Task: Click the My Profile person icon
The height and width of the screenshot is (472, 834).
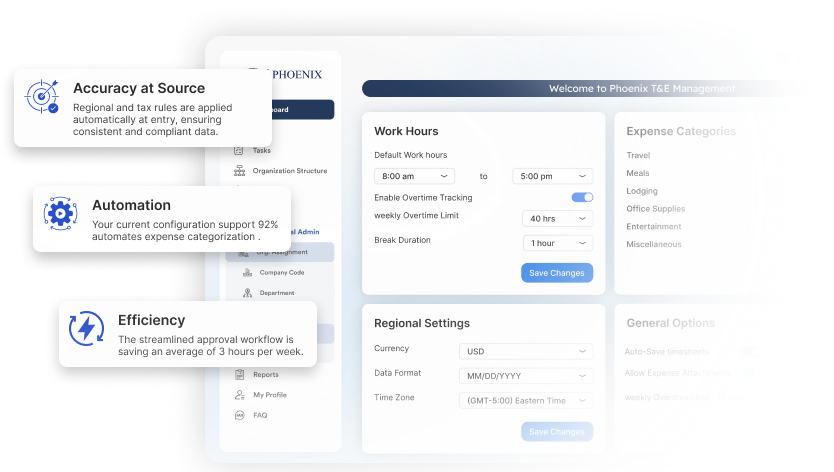Action: (240, 395)
